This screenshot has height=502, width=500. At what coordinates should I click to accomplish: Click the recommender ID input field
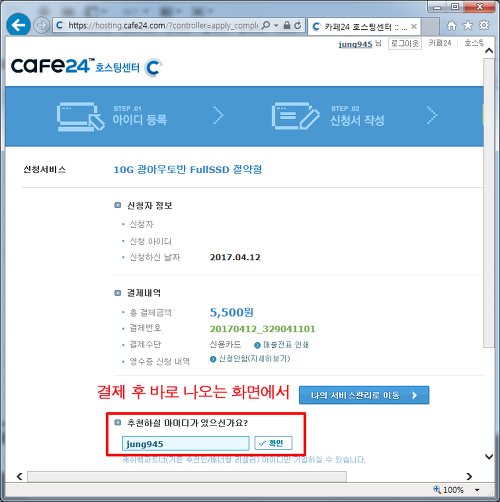click(x=185, y=444)
